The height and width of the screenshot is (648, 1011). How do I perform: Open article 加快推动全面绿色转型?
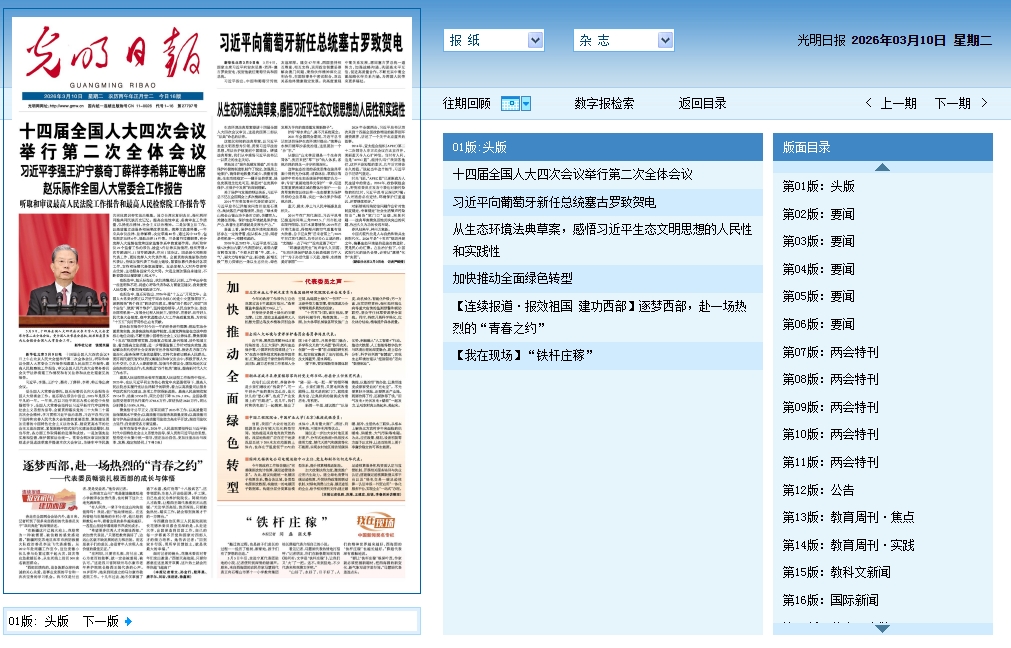(512, 278)
